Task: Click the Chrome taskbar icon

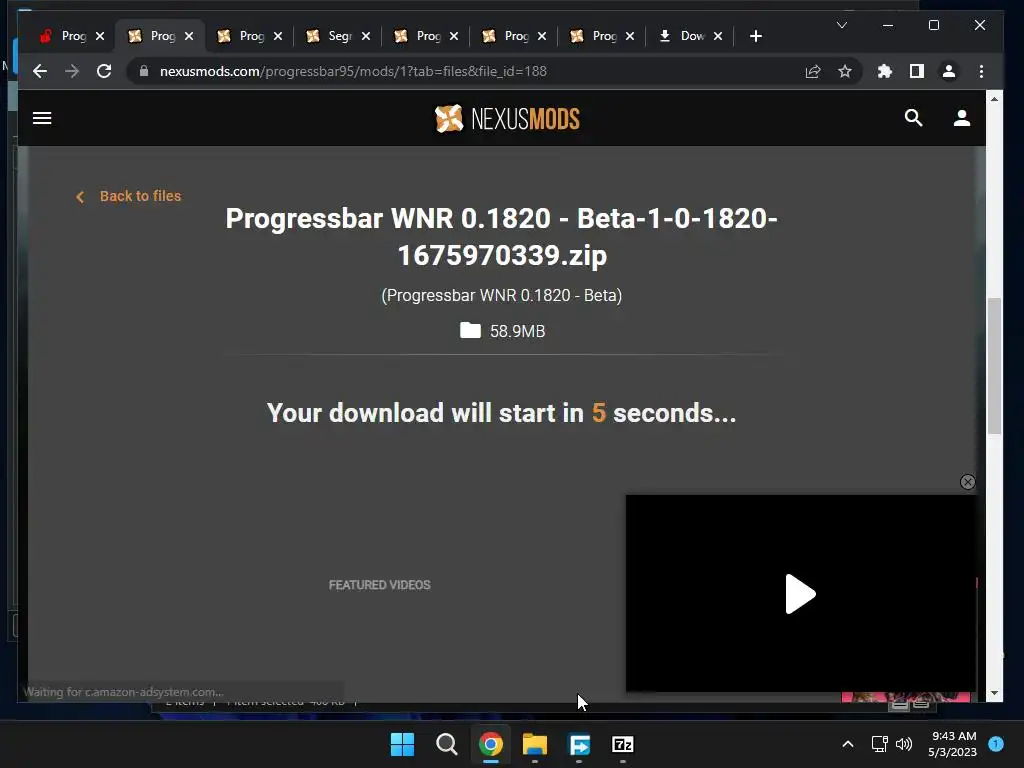Action: (x=490, y=744)
